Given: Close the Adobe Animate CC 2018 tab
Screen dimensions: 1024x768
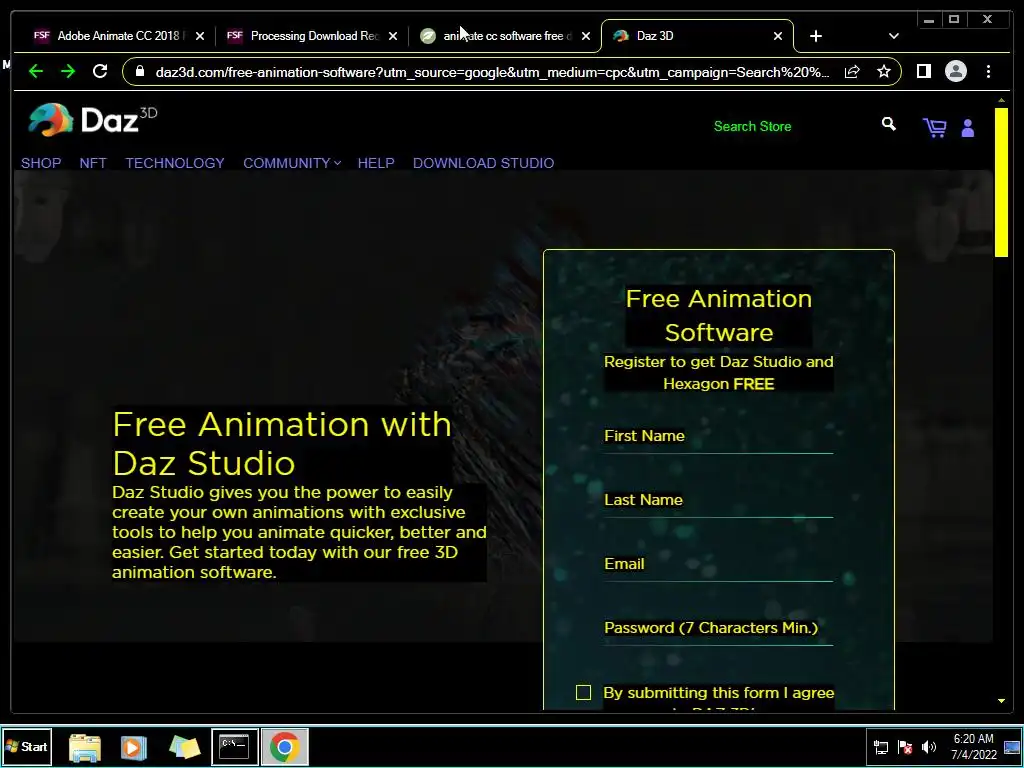Looking at the screenshot, I should 200,36.
